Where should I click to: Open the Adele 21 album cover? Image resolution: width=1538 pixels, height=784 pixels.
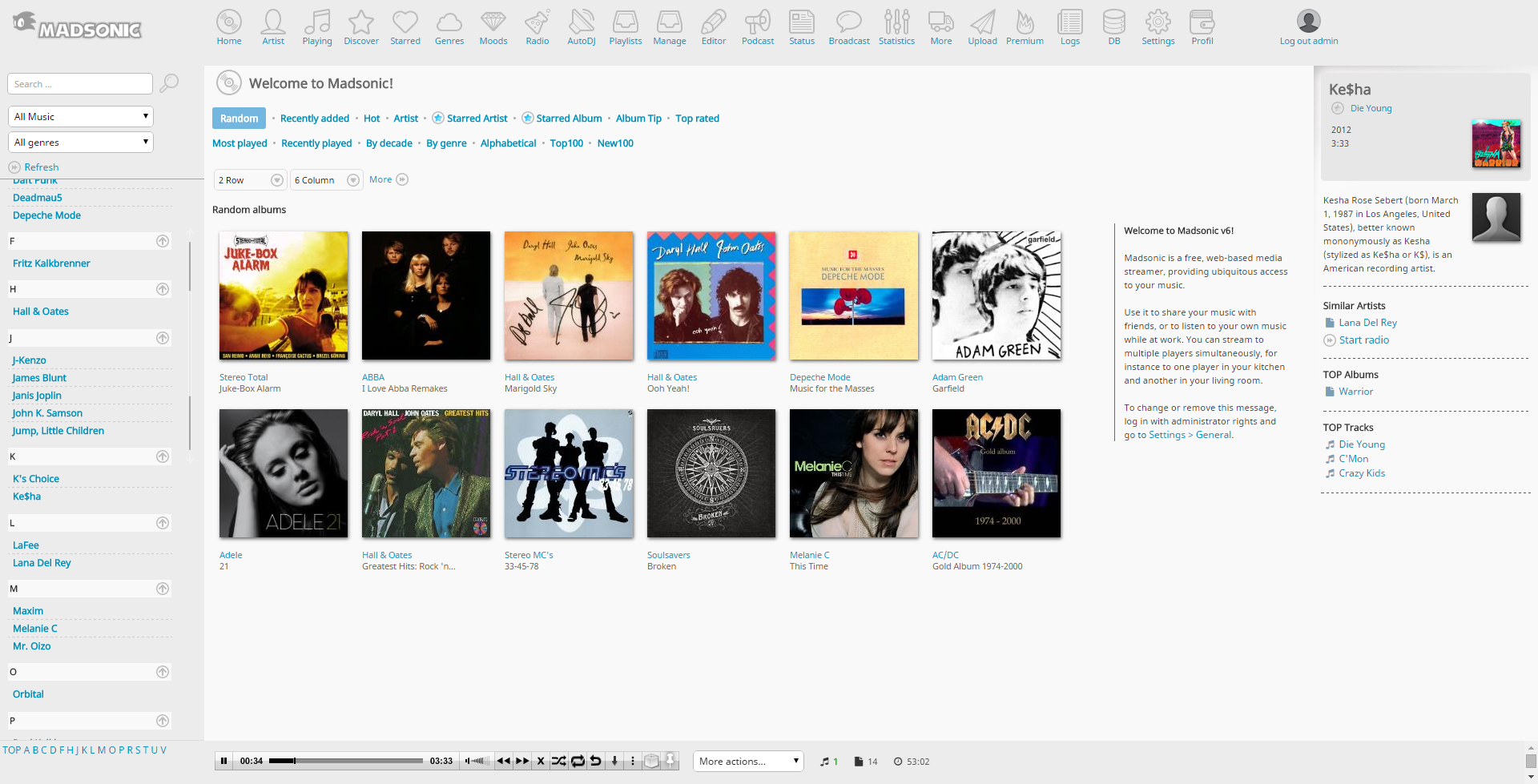[x=284, y=473]
